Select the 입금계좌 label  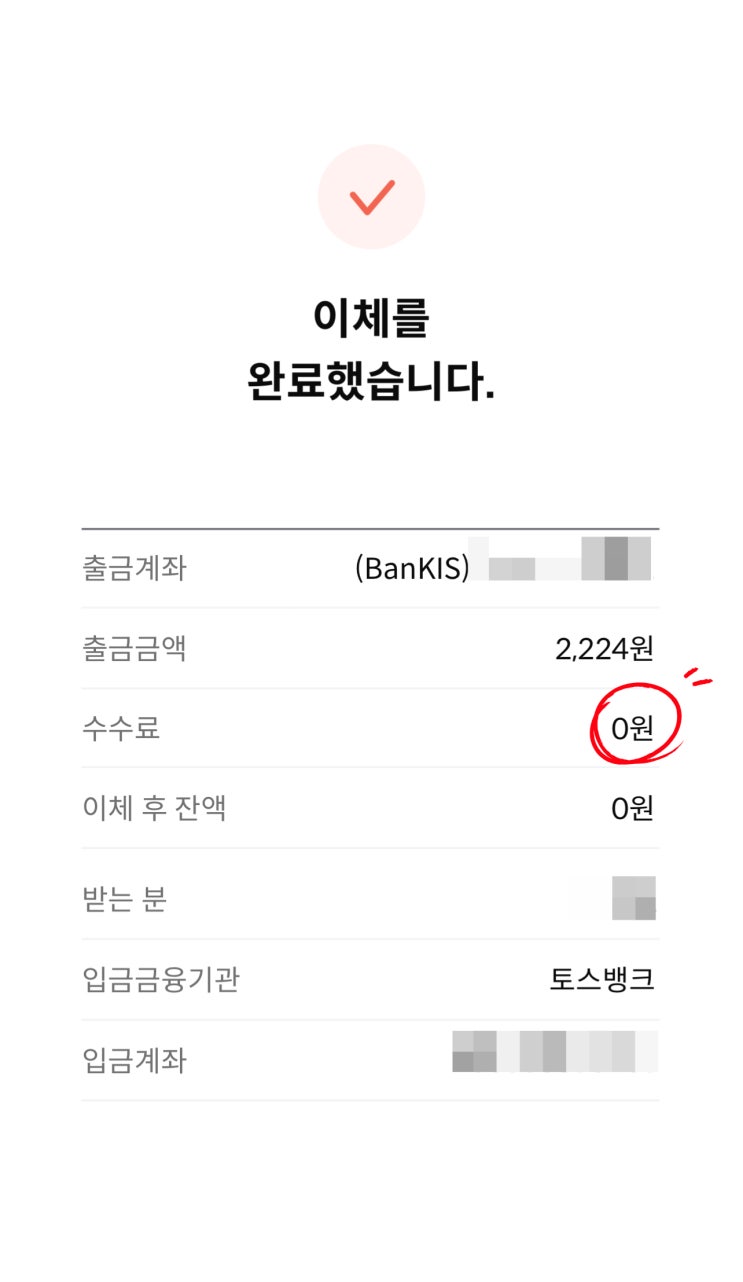(x=134, y=1060)
